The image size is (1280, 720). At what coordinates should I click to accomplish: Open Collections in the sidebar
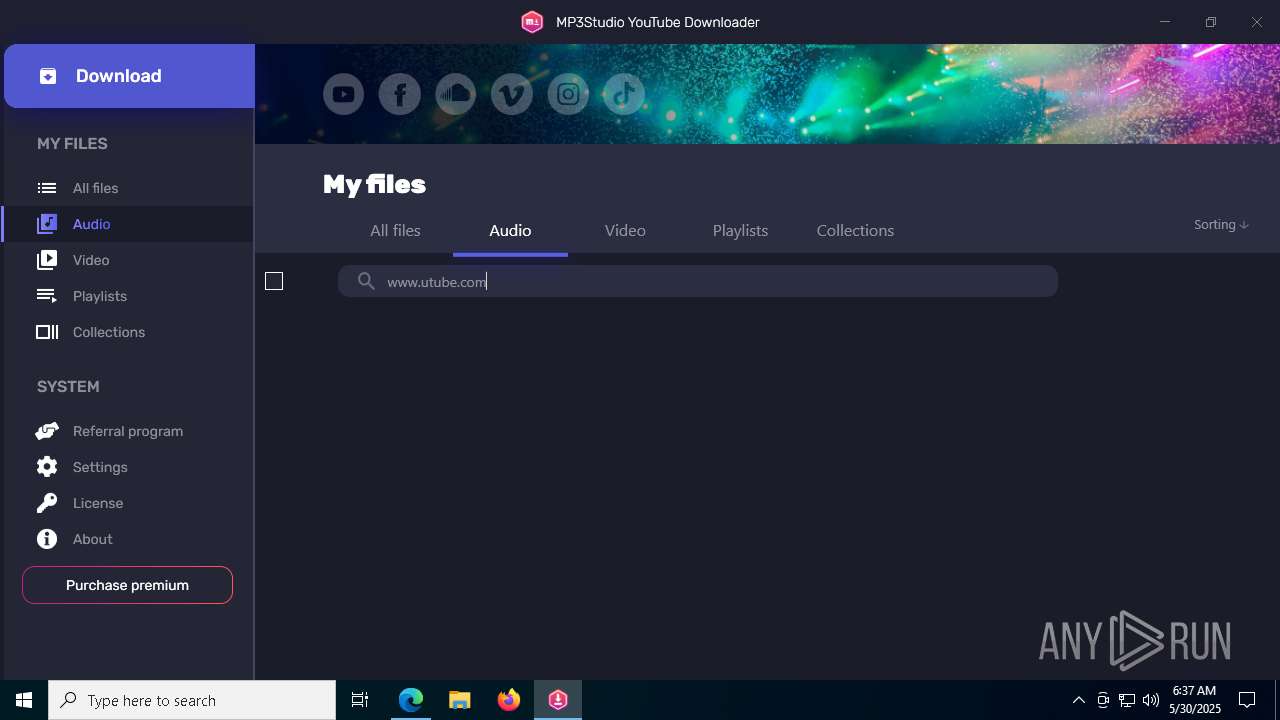[x=128, y=332]
